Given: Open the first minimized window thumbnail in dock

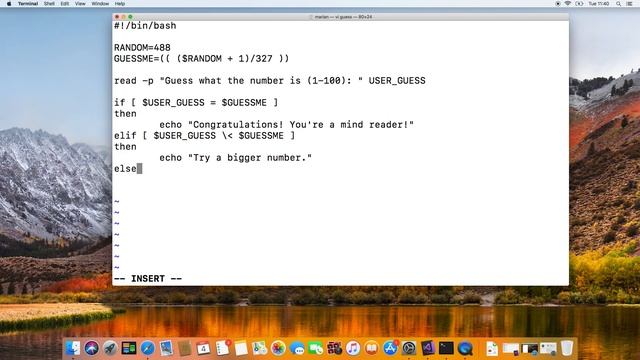Looking at the screenshot, I should pos(511,349).
